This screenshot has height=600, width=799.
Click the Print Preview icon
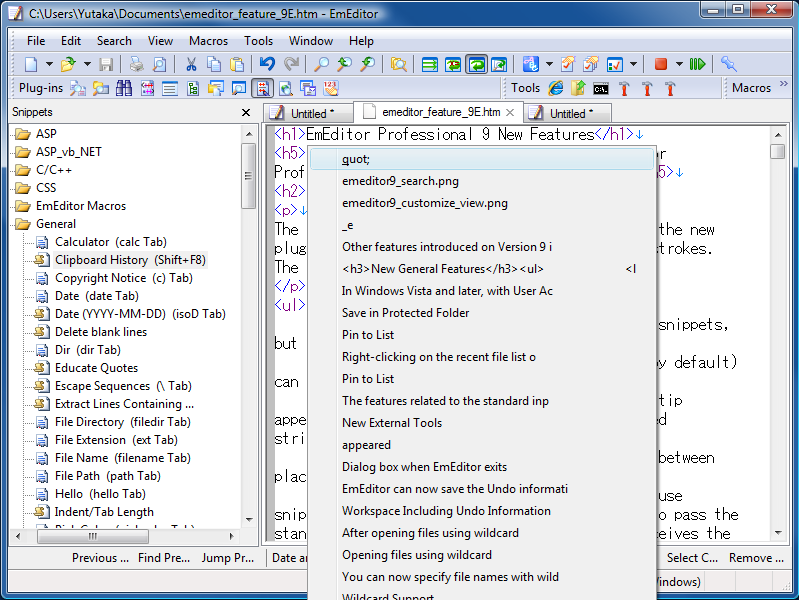coord(159,64)
